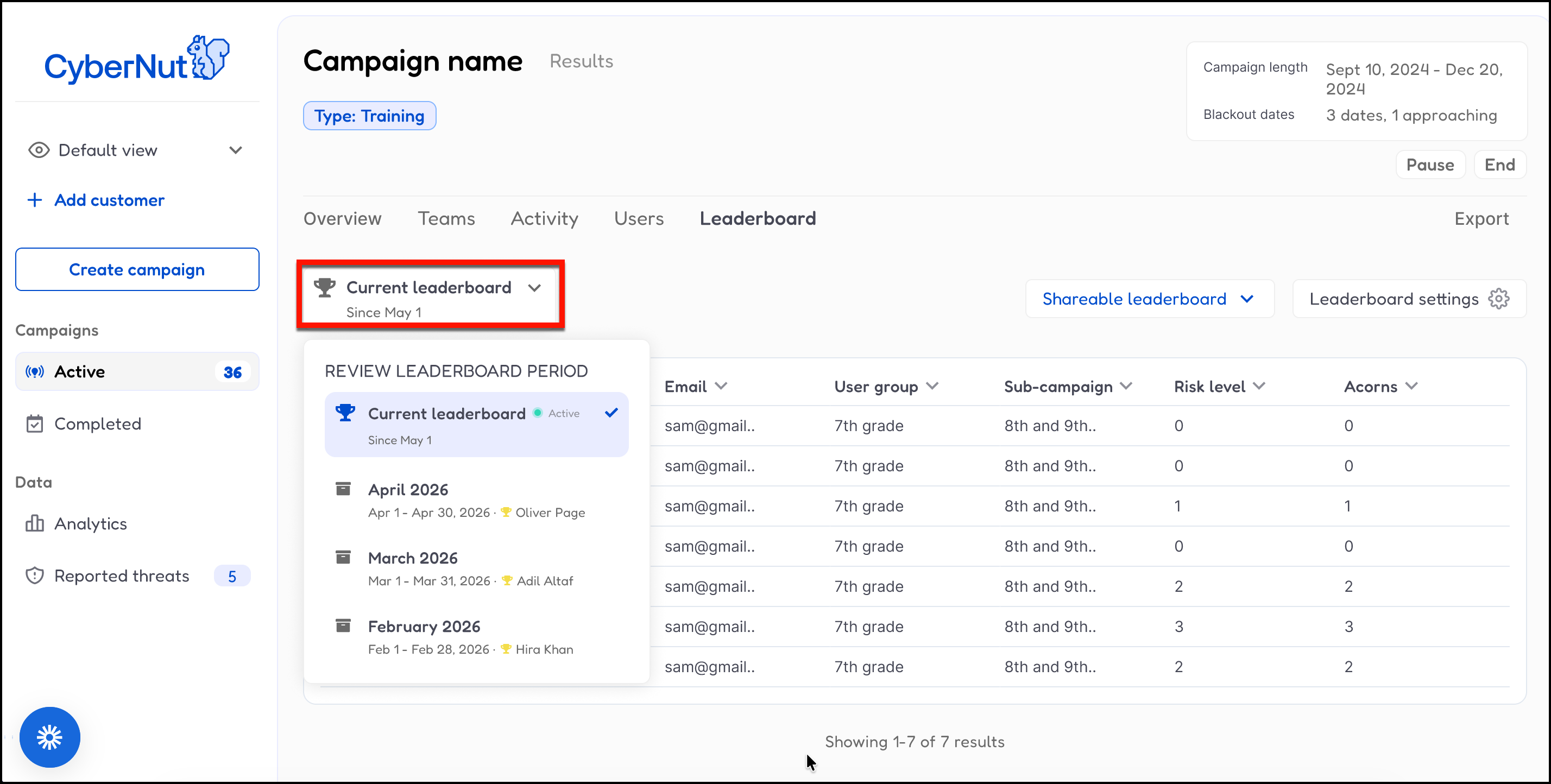This screenshot has height=784, width=1551.
Task: Expand the Default view dropdown chevron
Action: [236, 150]
